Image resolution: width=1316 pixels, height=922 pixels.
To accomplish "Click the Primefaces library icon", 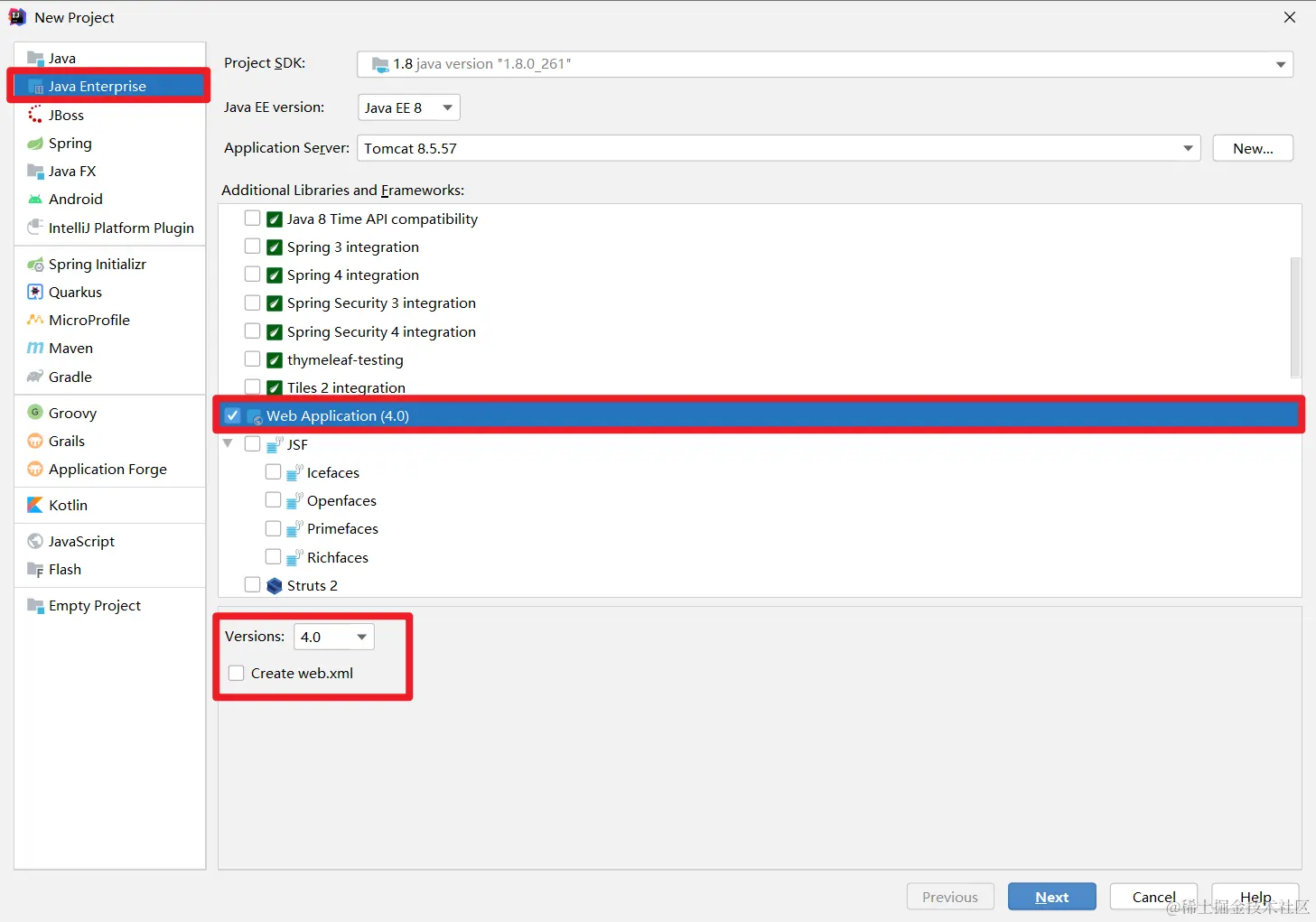I will (294, 529).
